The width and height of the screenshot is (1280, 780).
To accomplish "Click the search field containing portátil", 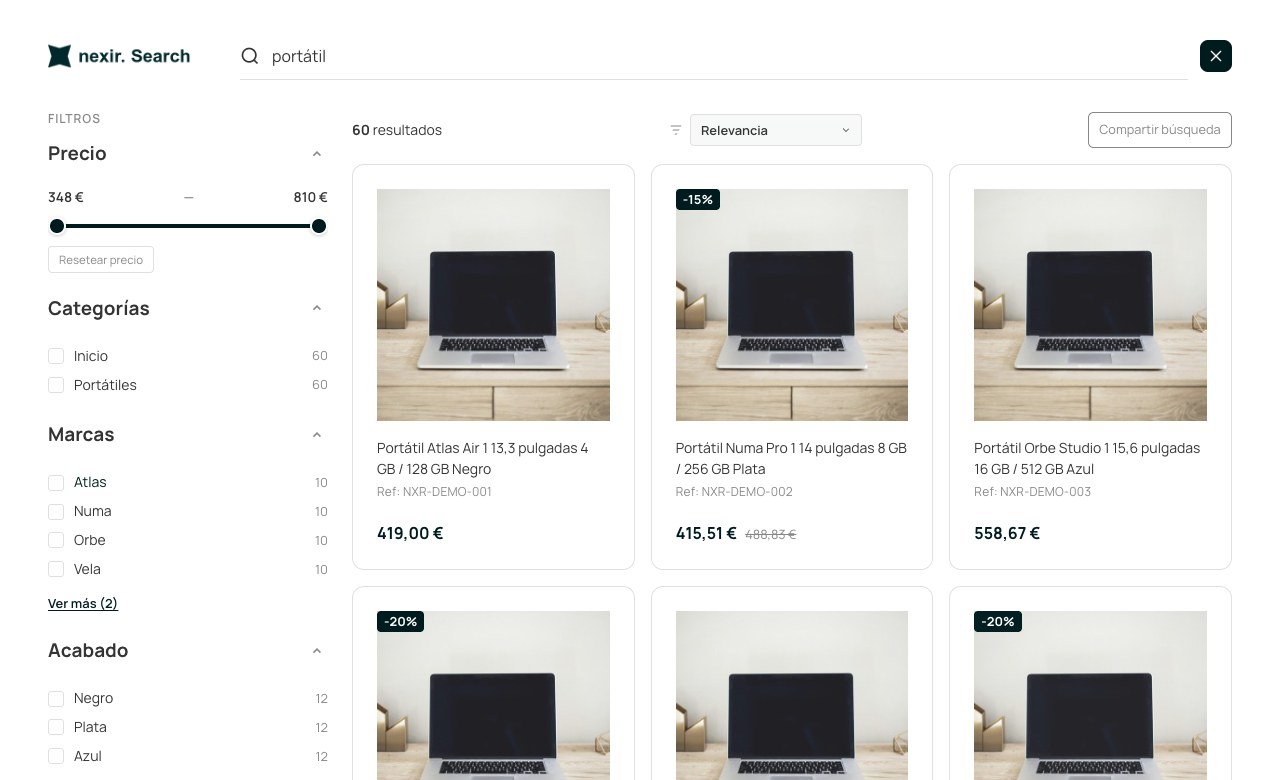I will coord(714,56).
